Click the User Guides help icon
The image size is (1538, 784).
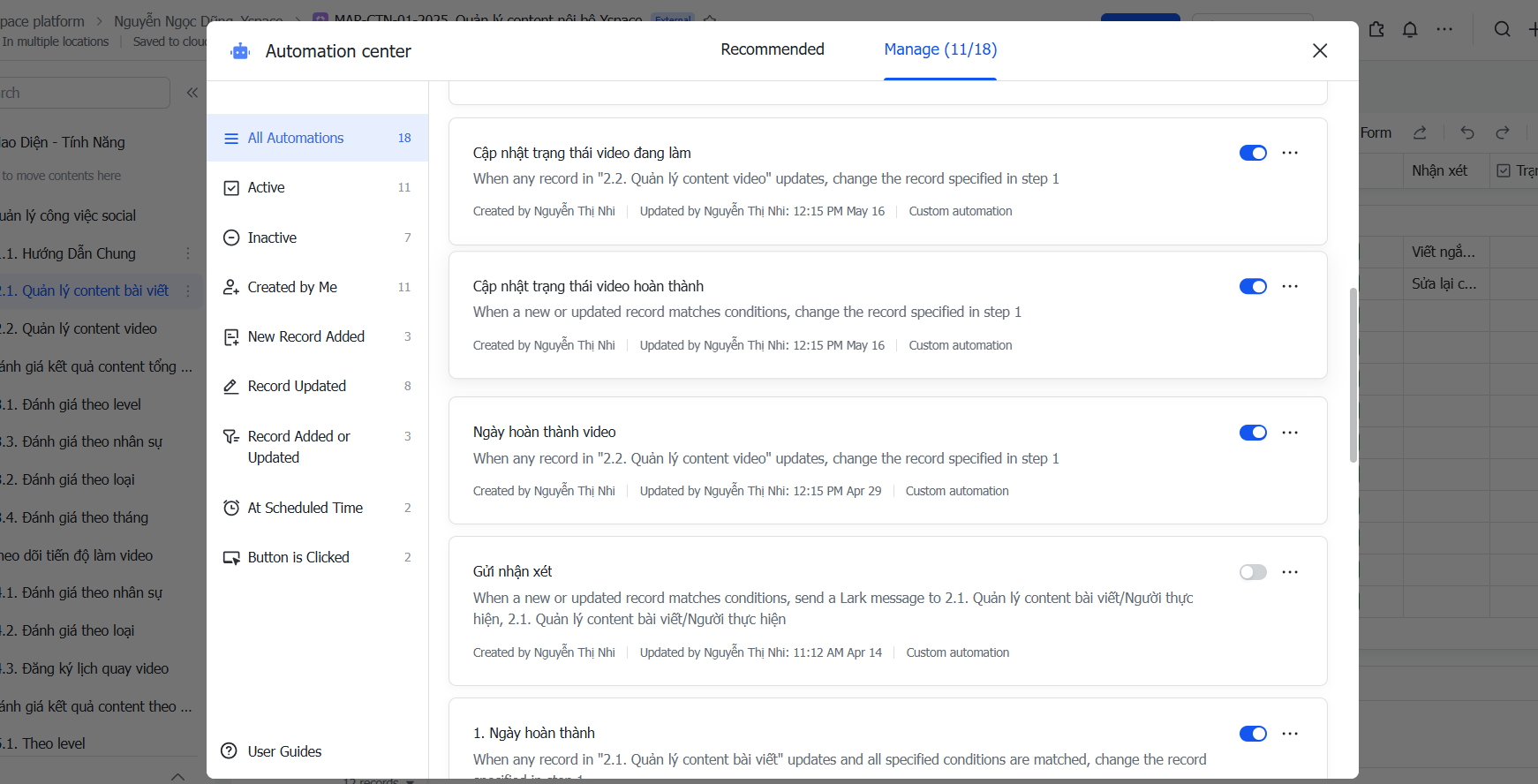coord(229,750)
